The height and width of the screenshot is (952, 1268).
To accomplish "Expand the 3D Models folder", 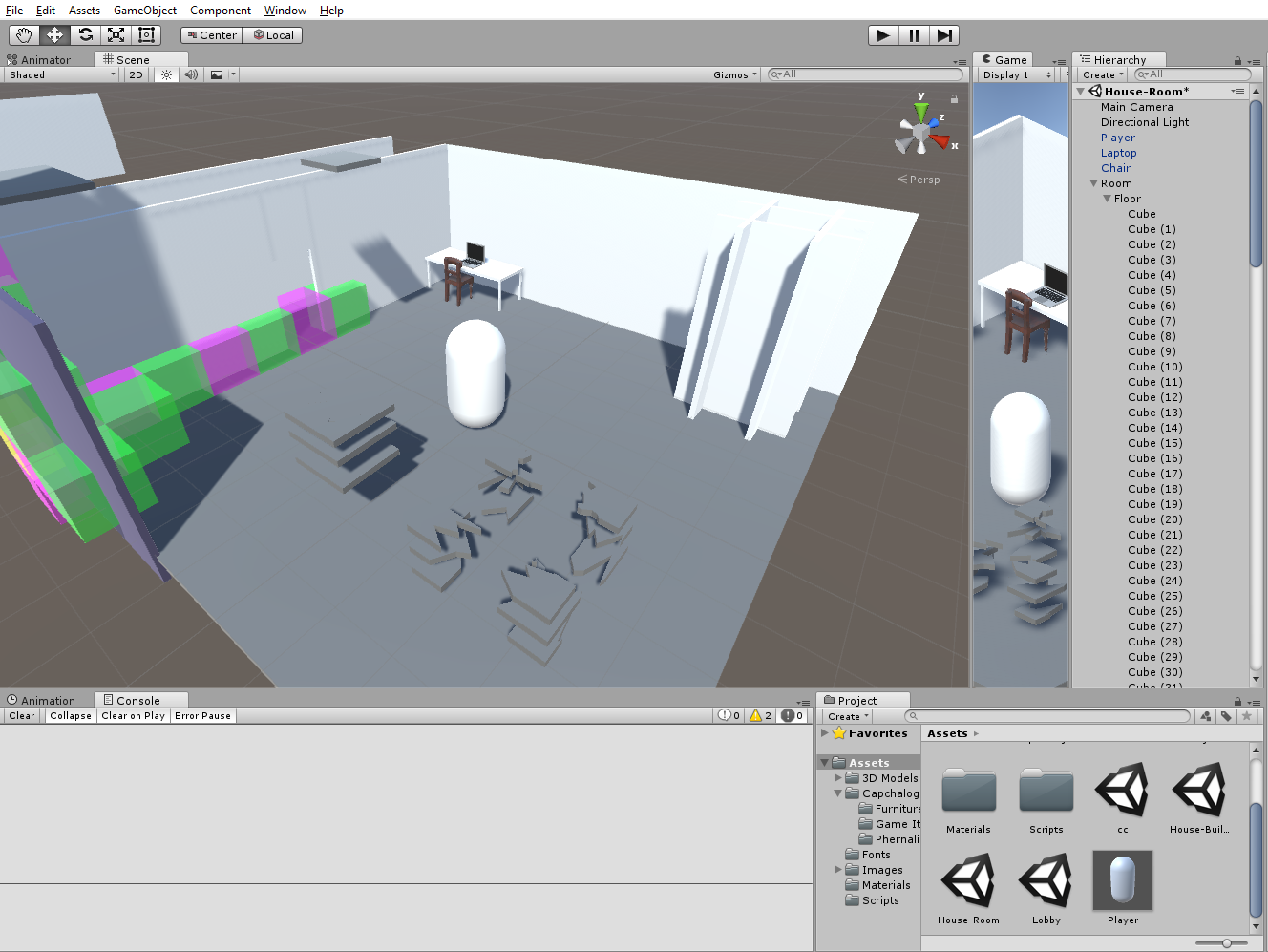I will [838, 778].
